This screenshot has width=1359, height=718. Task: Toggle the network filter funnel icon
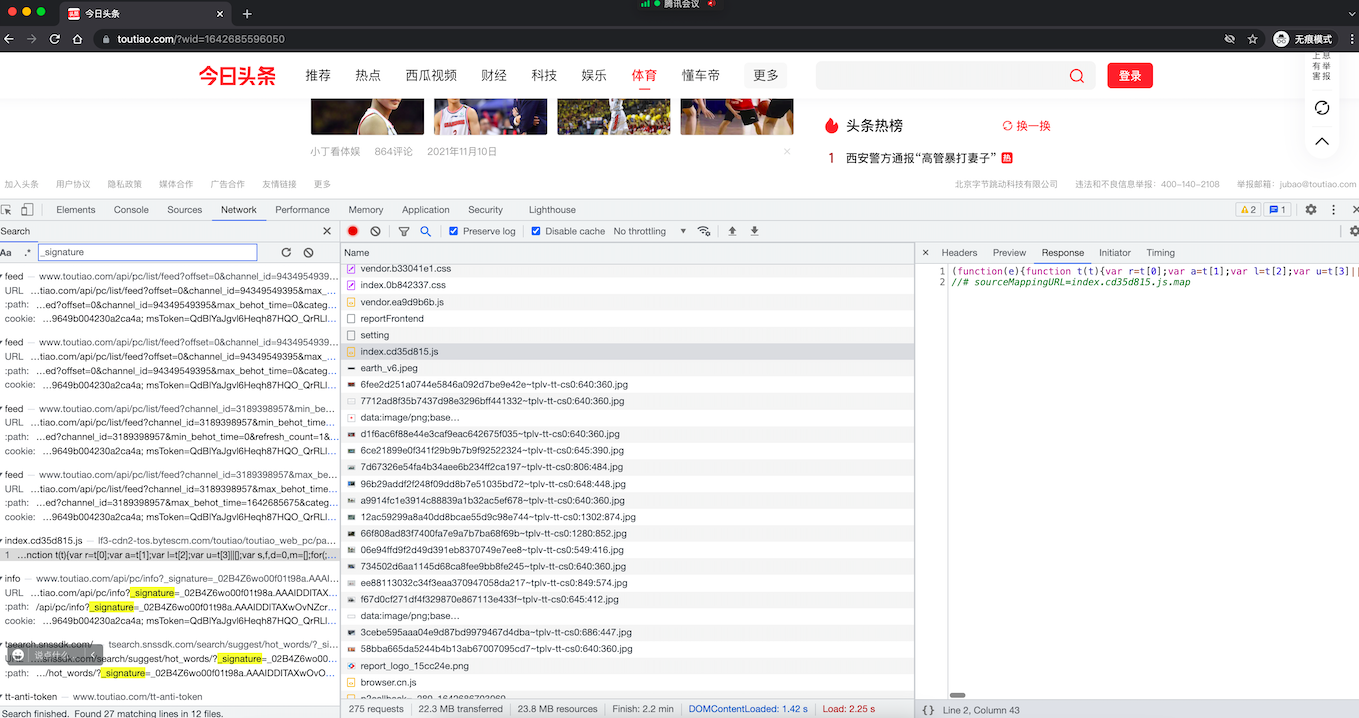click(404, 231)
